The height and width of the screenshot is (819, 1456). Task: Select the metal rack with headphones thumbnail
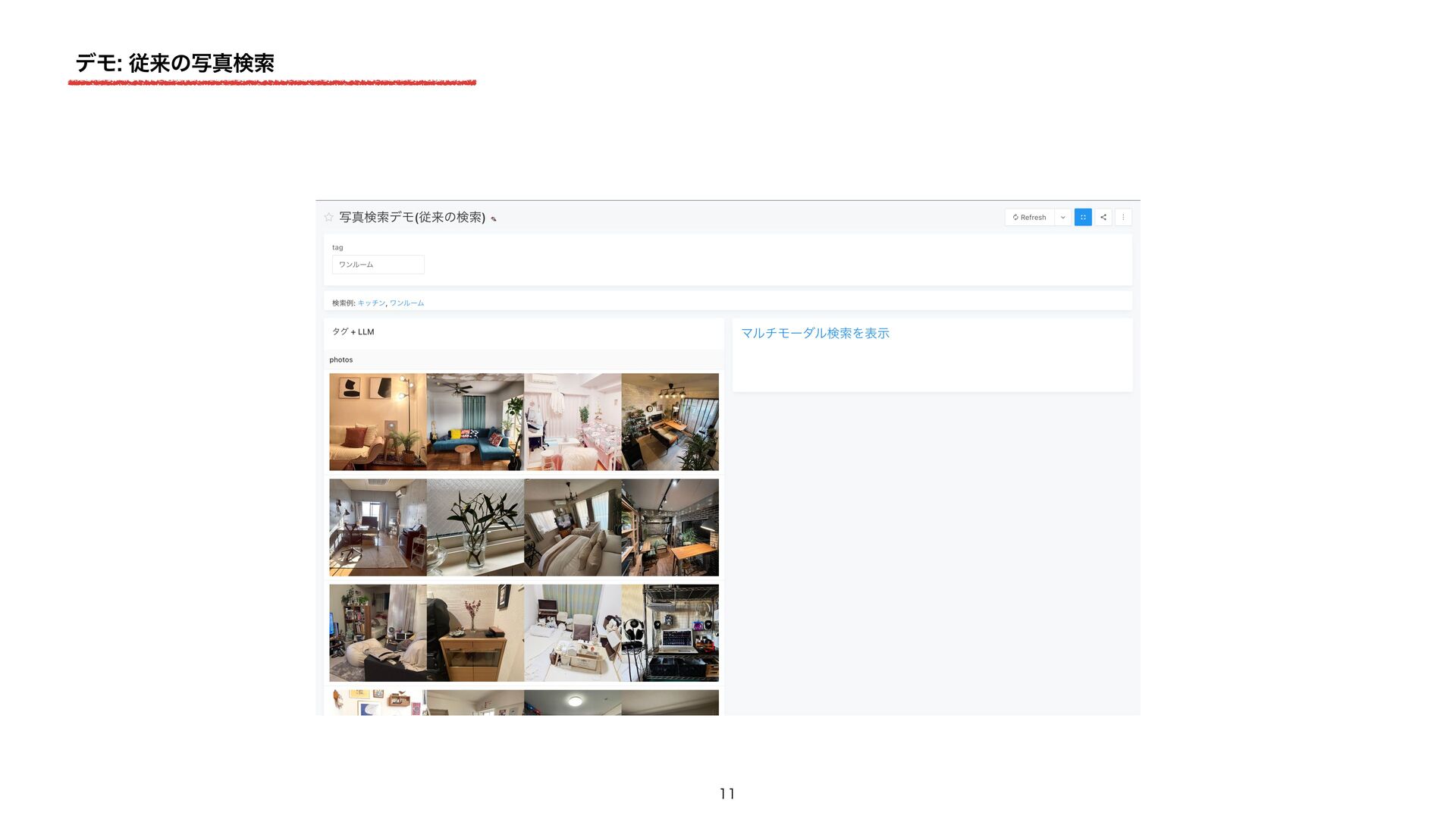[670, 632]
